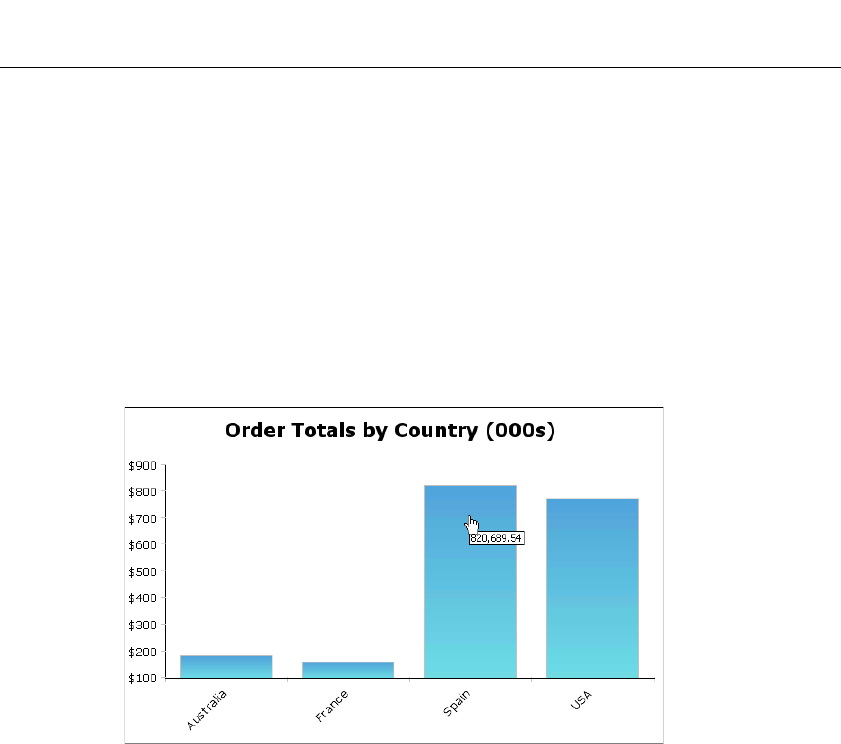Image resolution: width=841 pixels, height=744 pixels.
Task: Click the $100 axis value
Action: (x=142, y=678)
